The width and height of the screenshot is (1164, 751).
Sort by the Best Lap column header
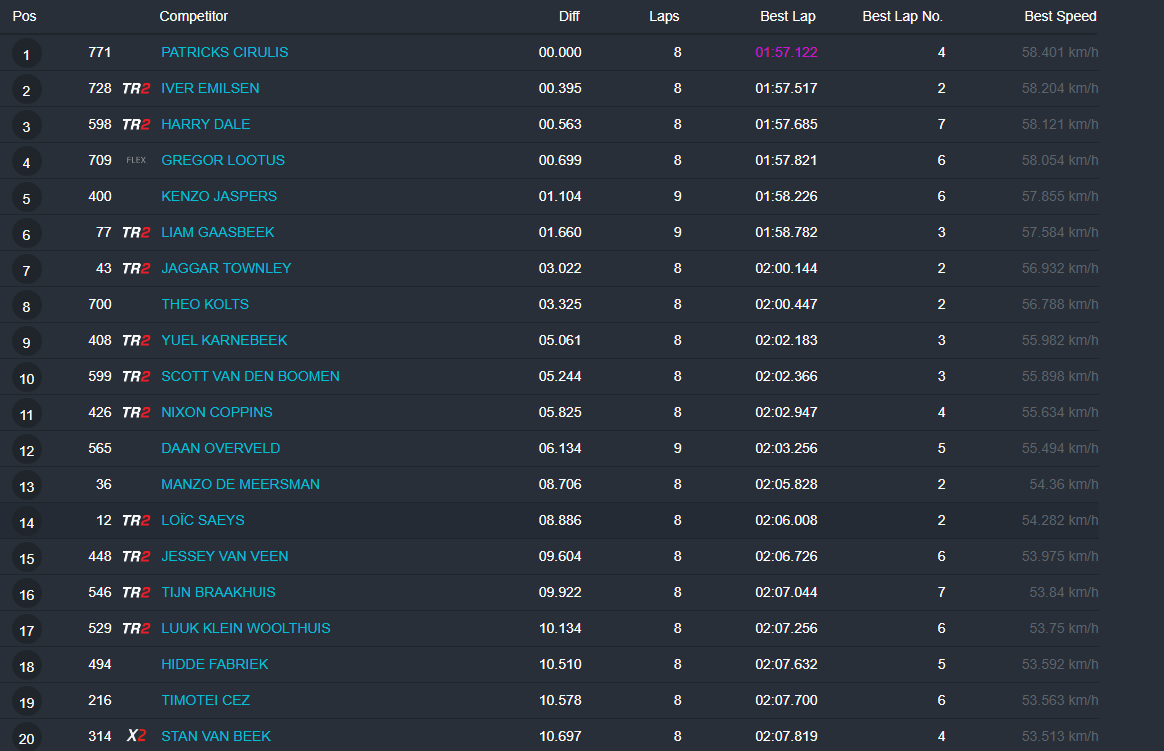click(x=787, y=16)
